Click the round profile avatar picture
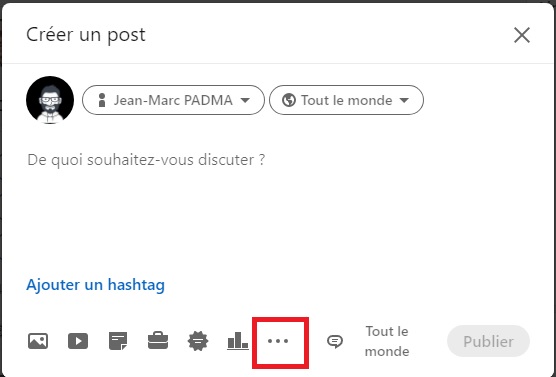The width and height of the screenshot is (556, 377). click(50, 100)
